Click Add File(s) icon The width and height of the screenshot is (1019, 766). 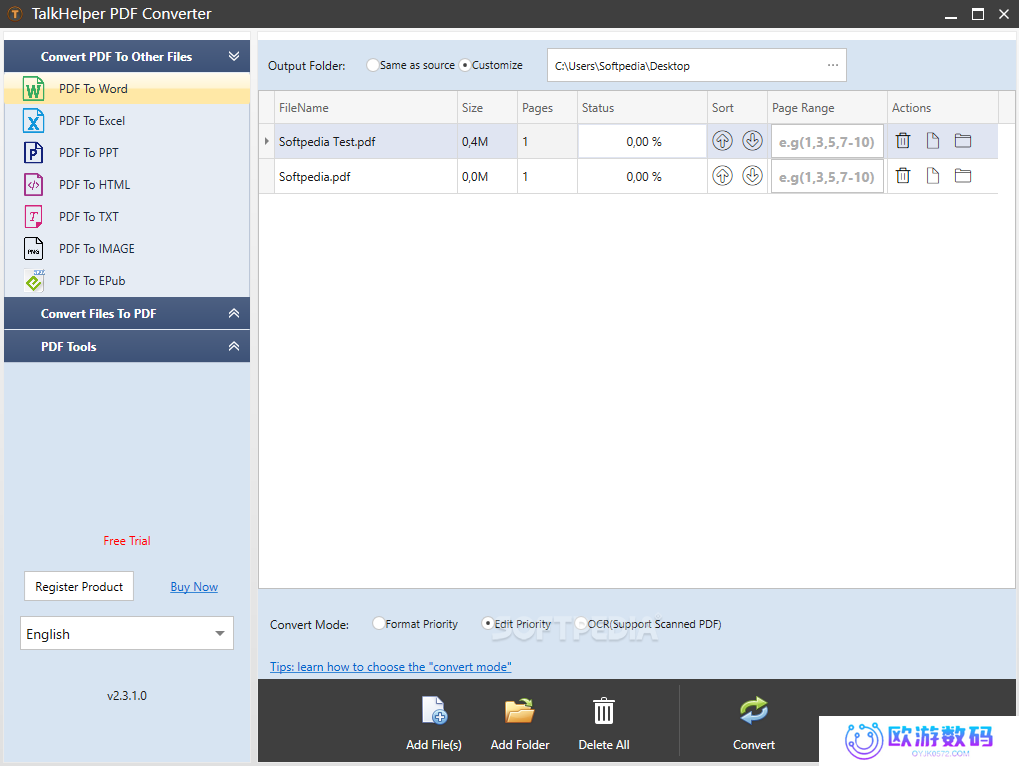434,711
